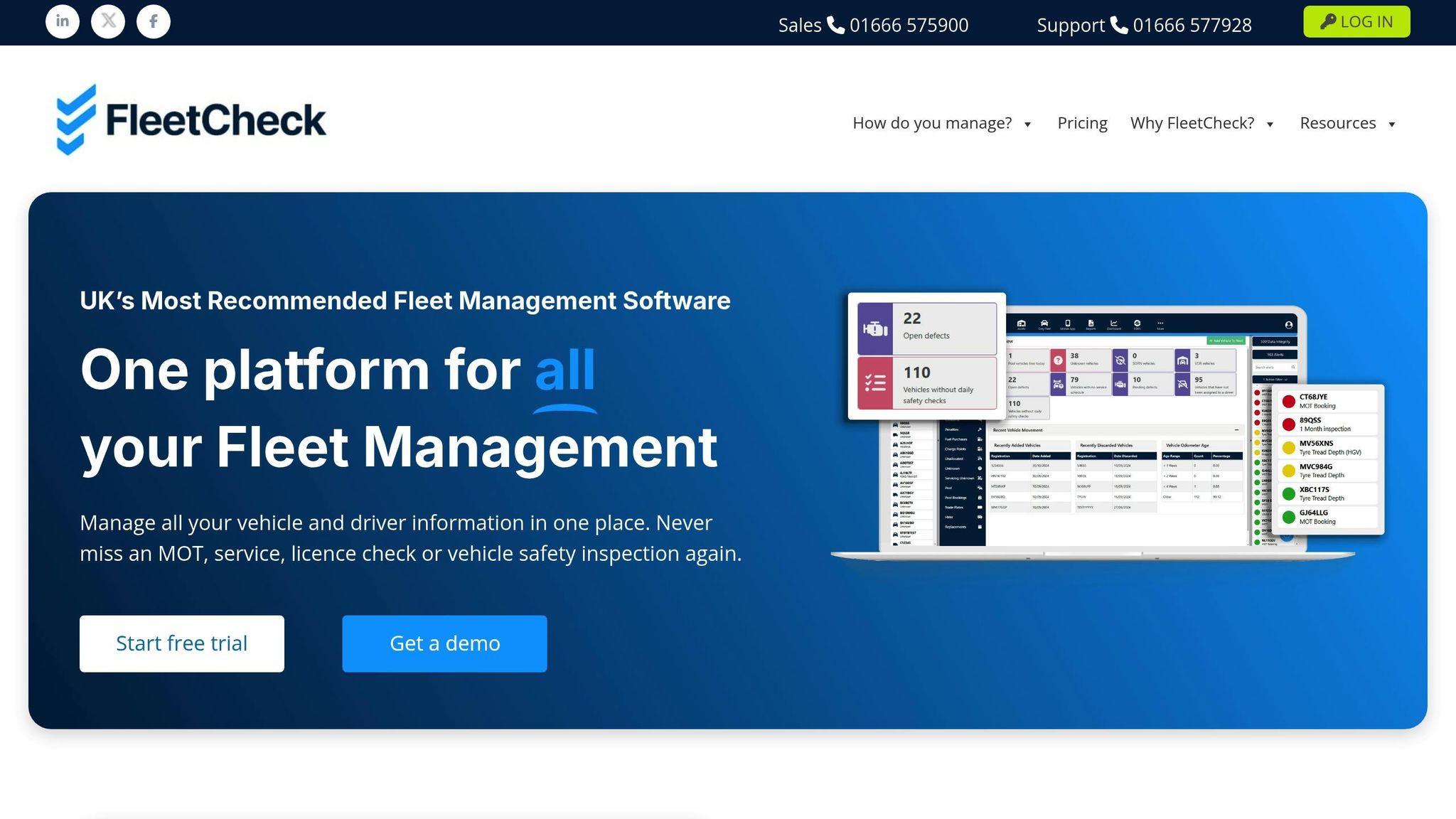Click the LOG IN button
Screen dimensions: 1456x819
coord(1356,21)
